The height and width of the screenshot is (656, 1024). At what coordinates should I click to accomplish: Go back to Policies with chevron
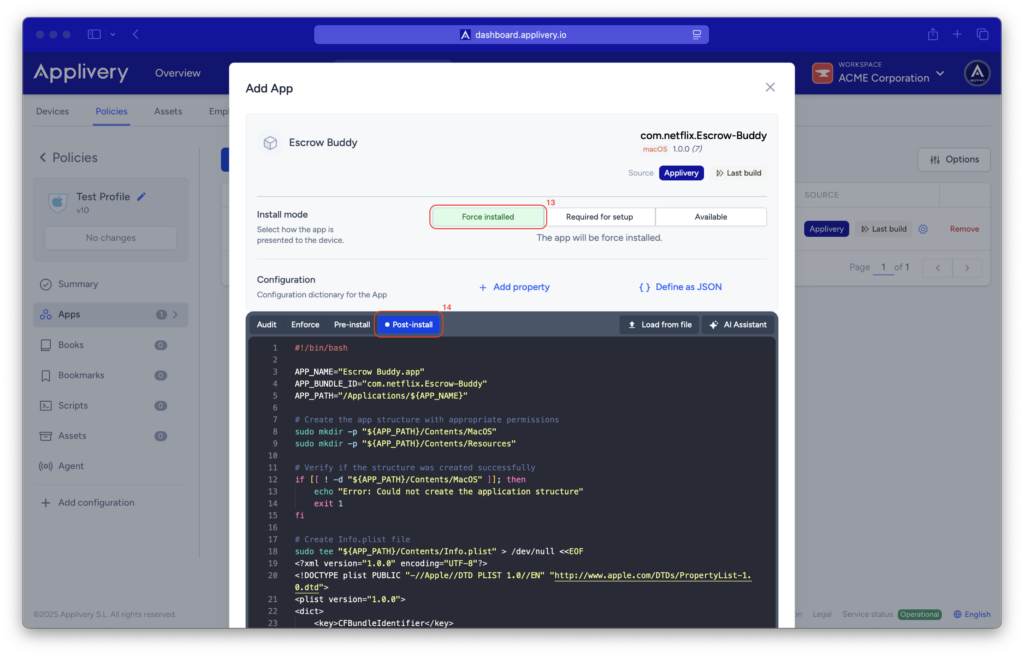click(x=43, y=157)
